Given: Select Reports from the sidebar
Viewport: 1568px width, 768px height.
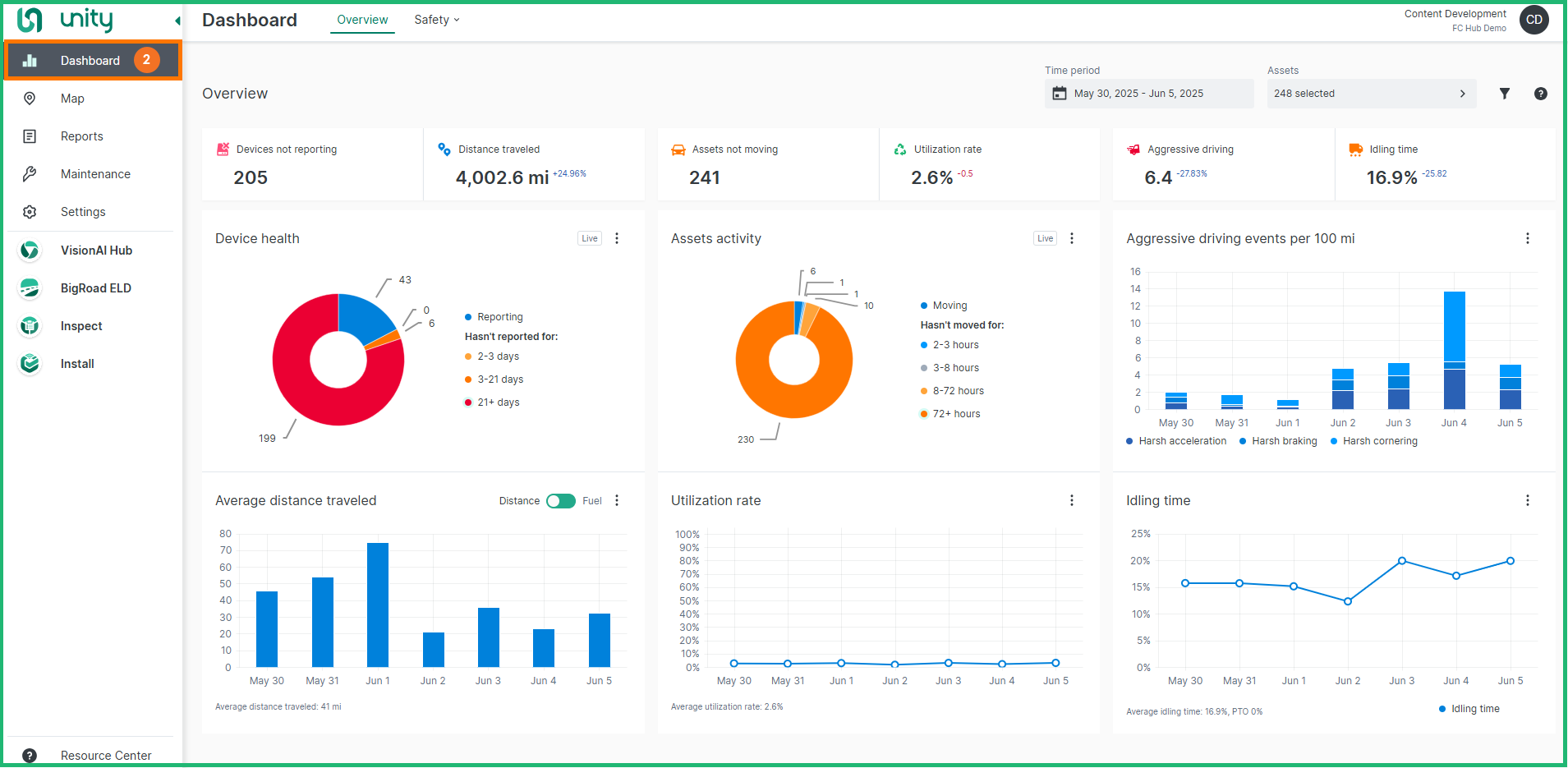Looking at the screenshot, I should (81, 136).
